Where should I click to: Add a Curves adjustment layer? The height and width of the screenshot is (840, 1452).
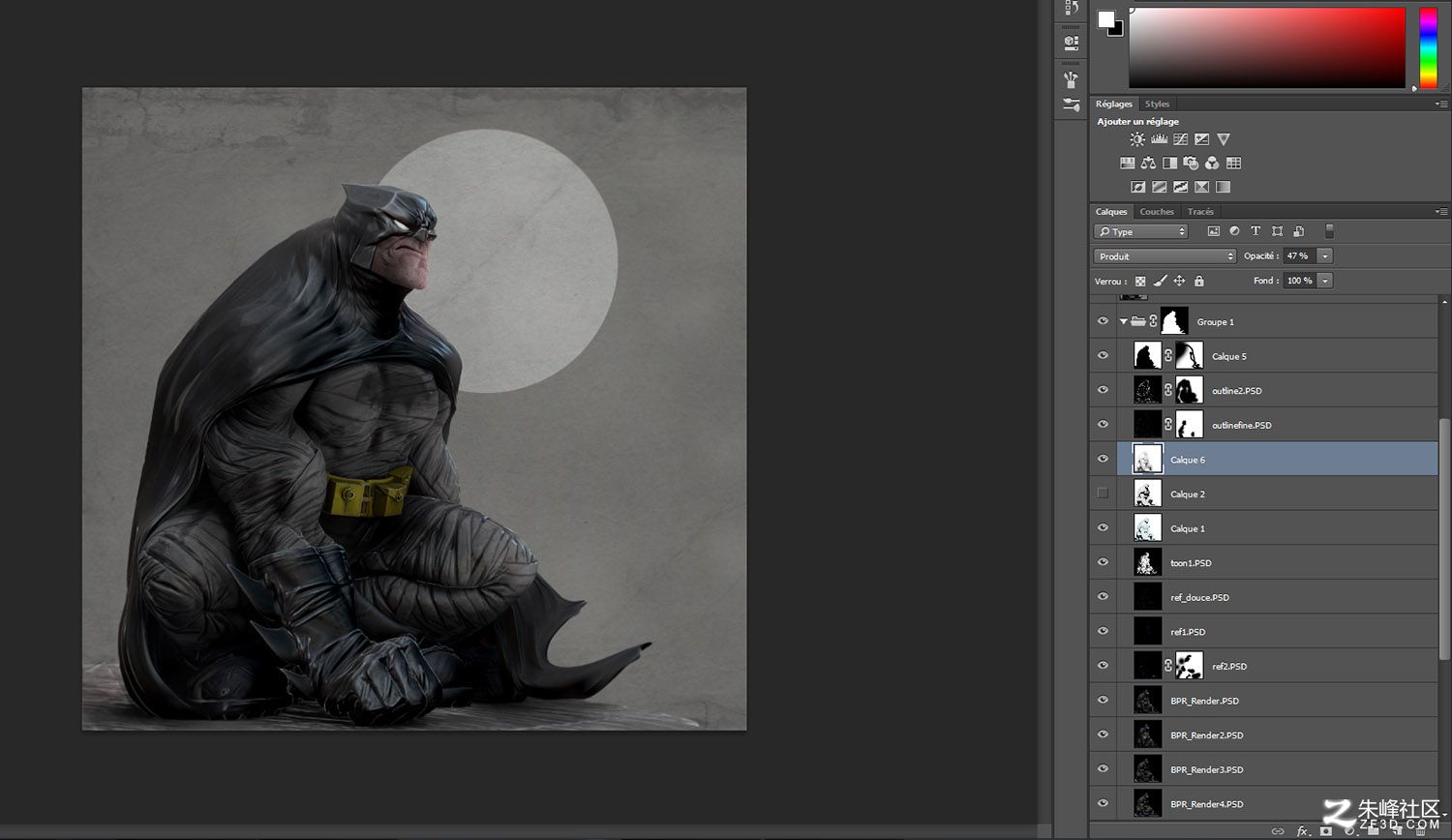click(1180, 139)
